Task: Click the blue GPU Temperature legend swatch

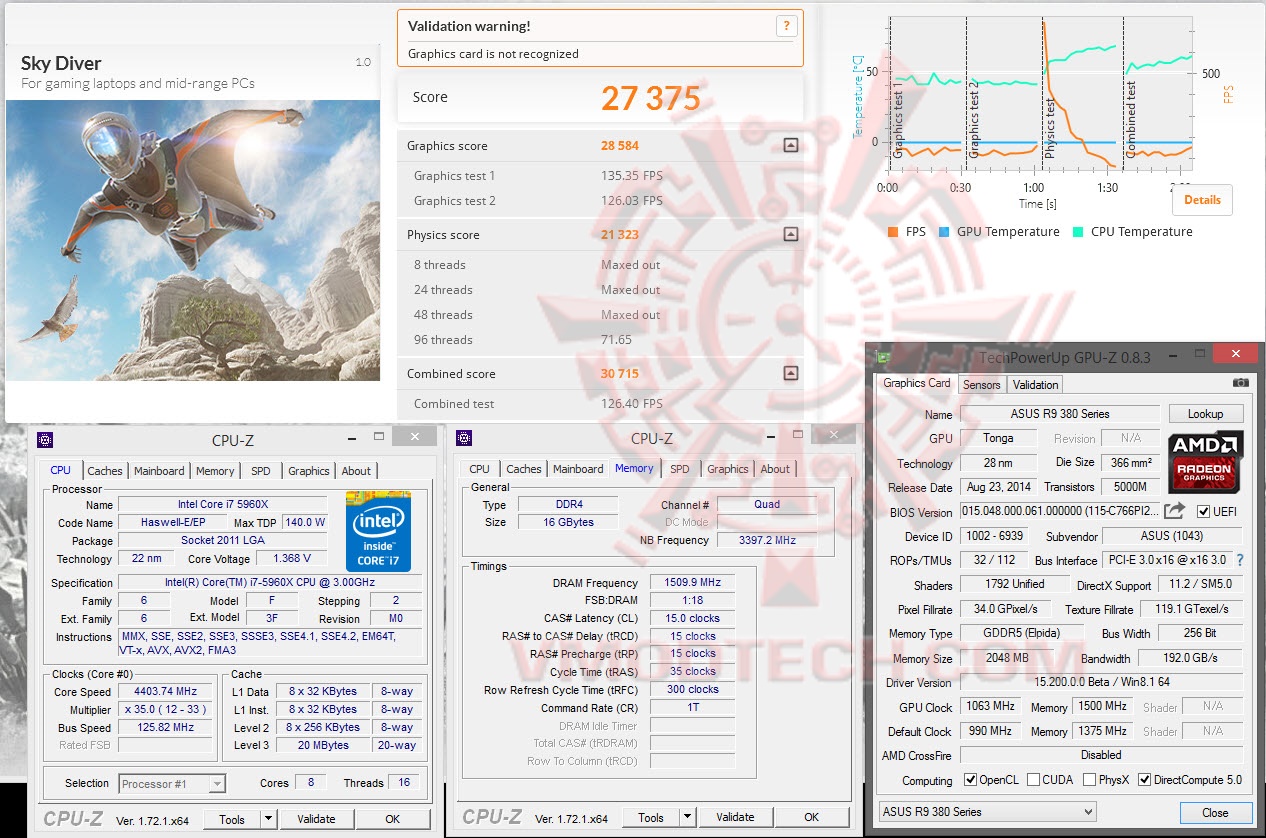Action: 944,232
